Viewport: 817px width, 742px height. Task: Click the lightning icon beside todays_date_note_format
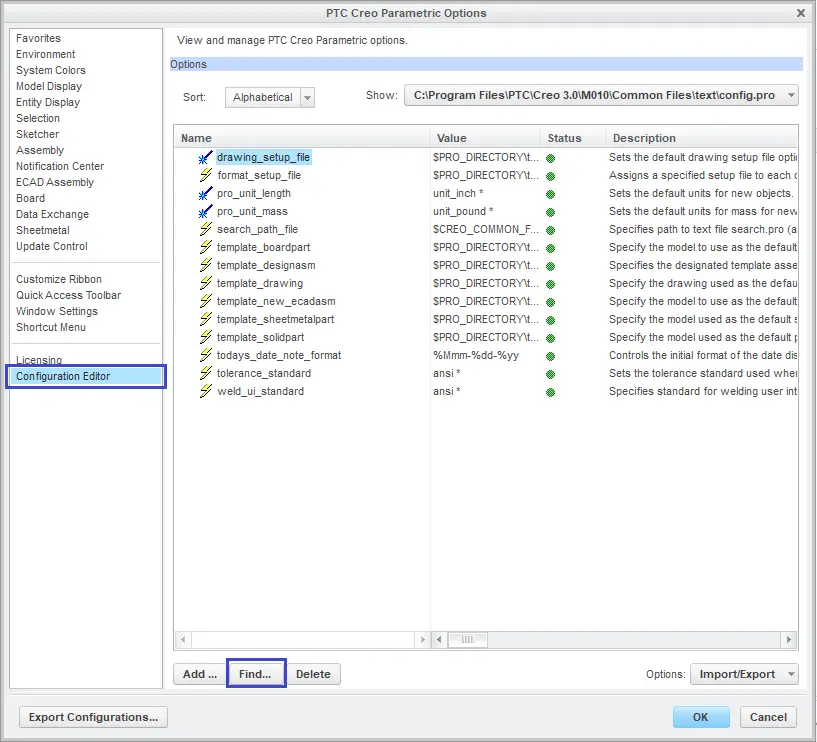pos(205,356)
